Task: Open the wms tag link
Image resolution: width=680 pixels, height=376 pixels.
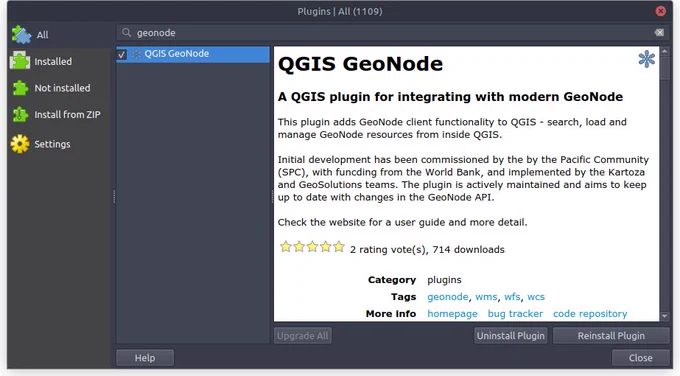Action: pos(486,297)
